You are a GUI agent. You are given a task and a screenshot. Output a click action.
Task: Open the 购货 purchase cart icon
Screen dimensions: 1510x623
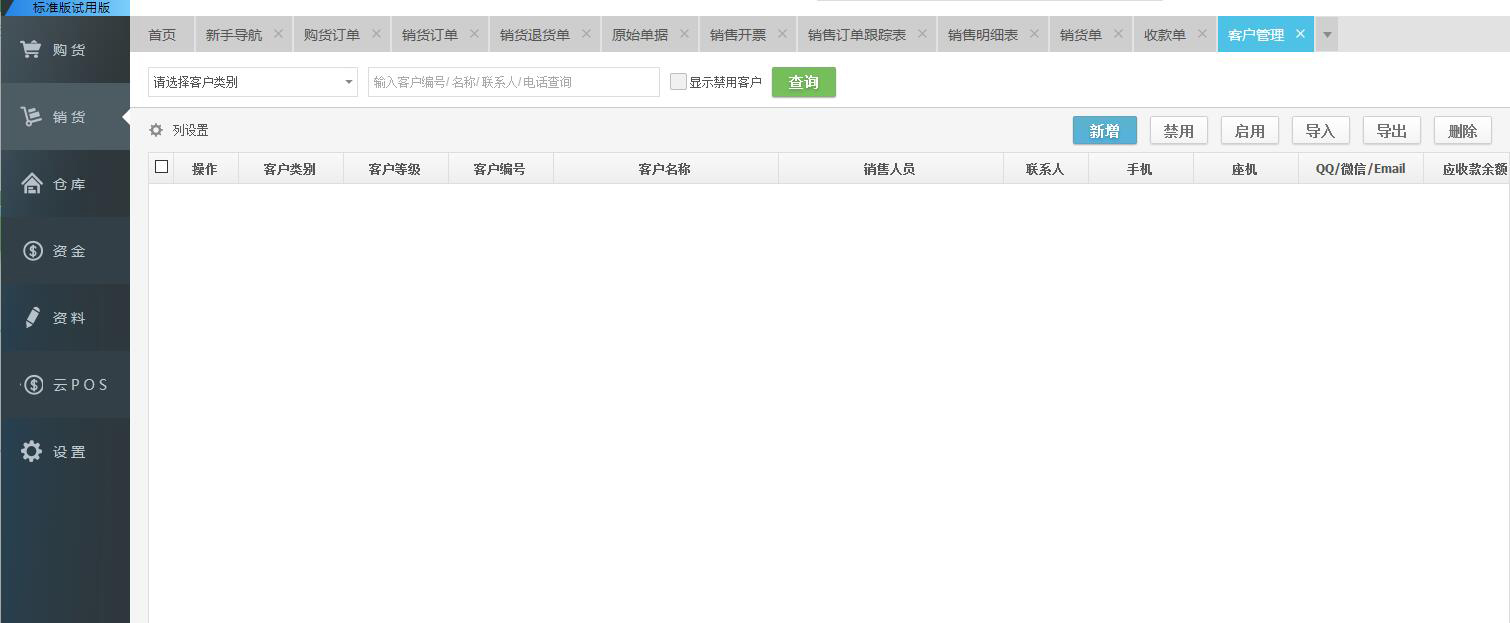coord(31,49)
